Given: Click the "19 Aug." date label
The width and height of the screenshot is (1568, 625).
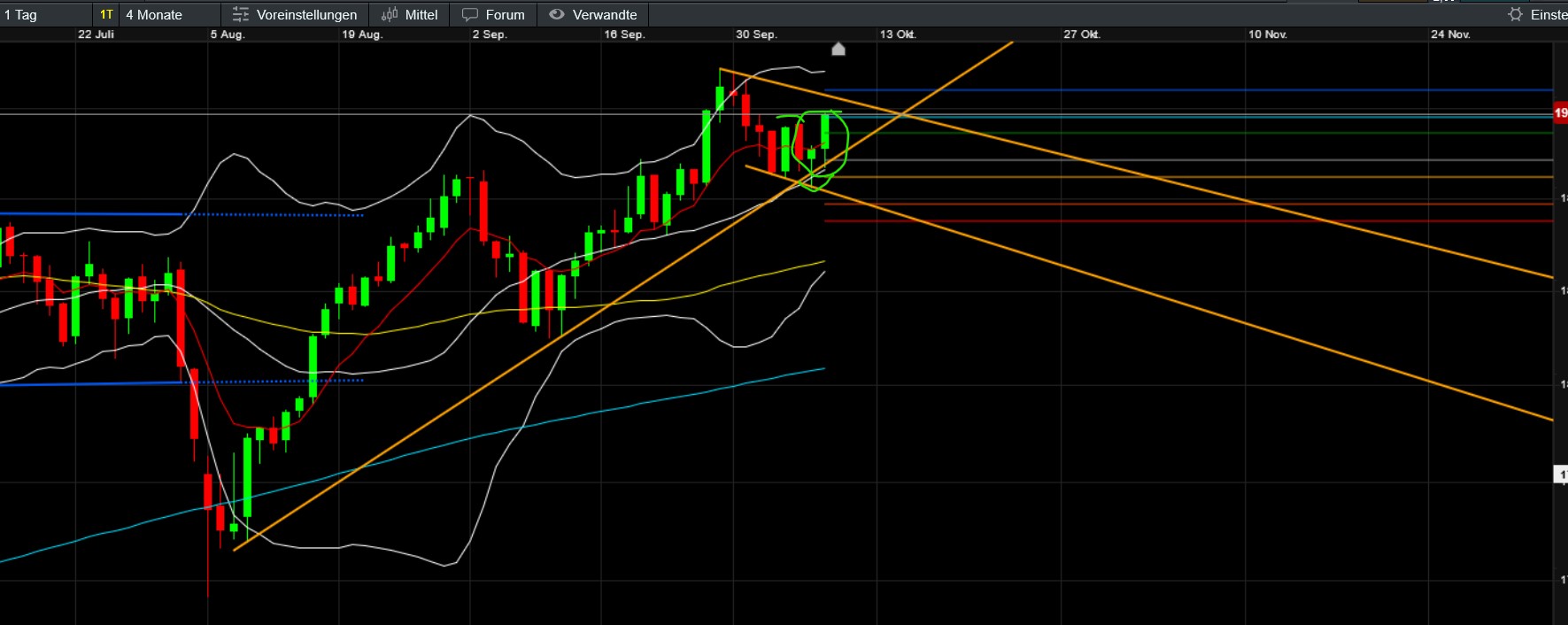Looking at the screenshot, I should pos(362,35).
